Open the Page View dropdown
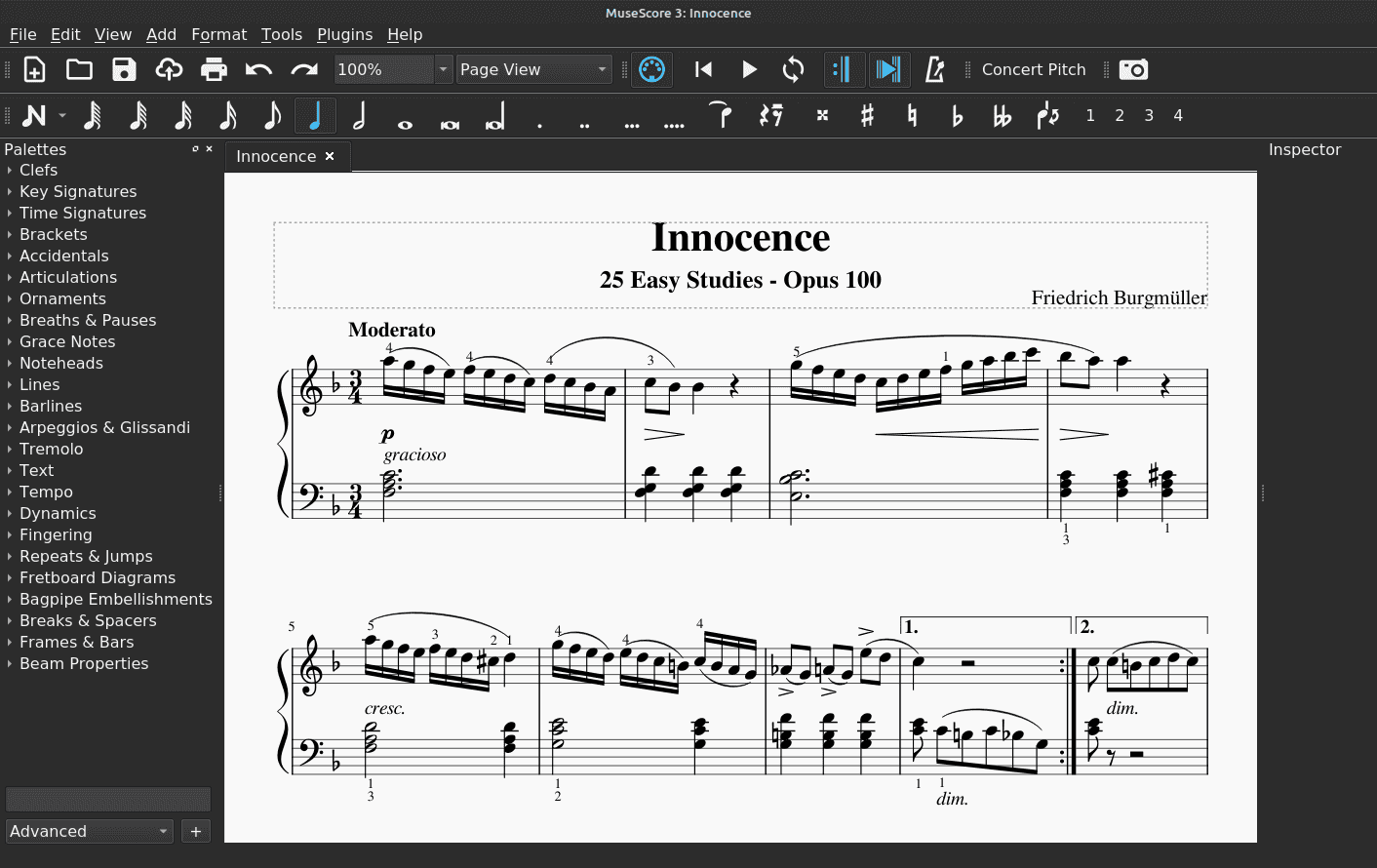The height and width of the screenshot is (868, 1377). click(533, 69)
